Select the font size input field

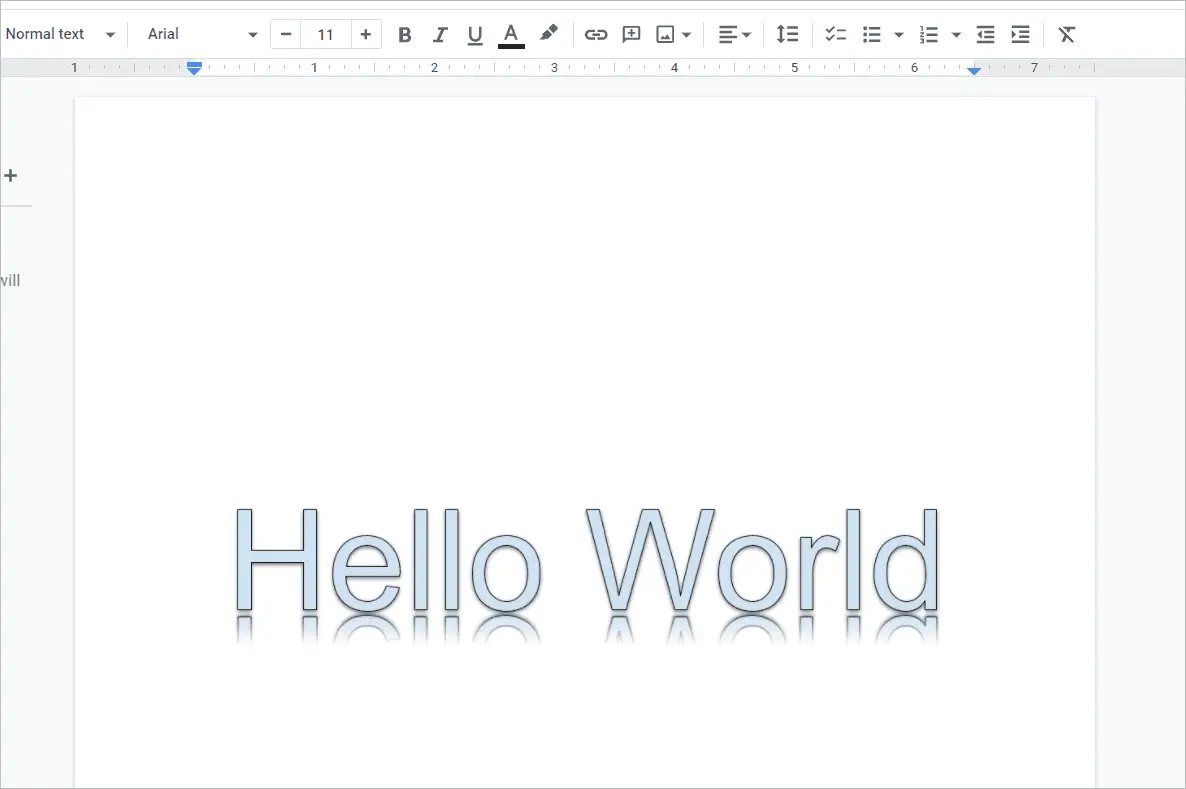[326, 33]
